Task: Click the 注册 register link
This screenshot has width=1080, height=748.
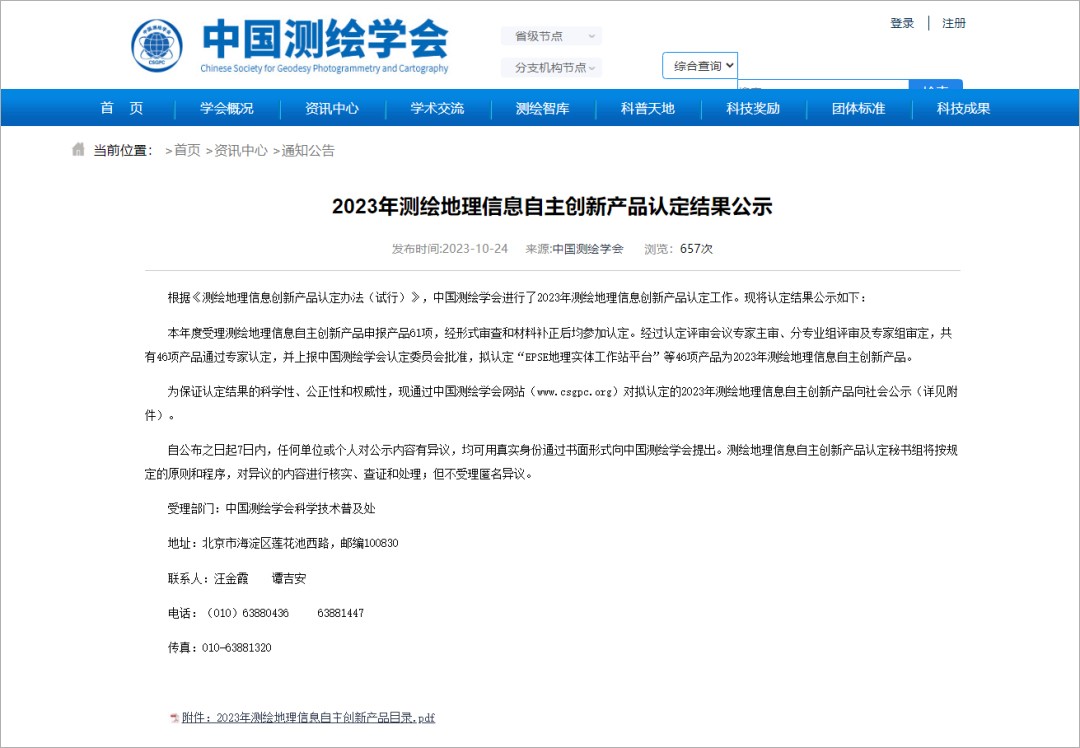Action: (x=953, y=22)
